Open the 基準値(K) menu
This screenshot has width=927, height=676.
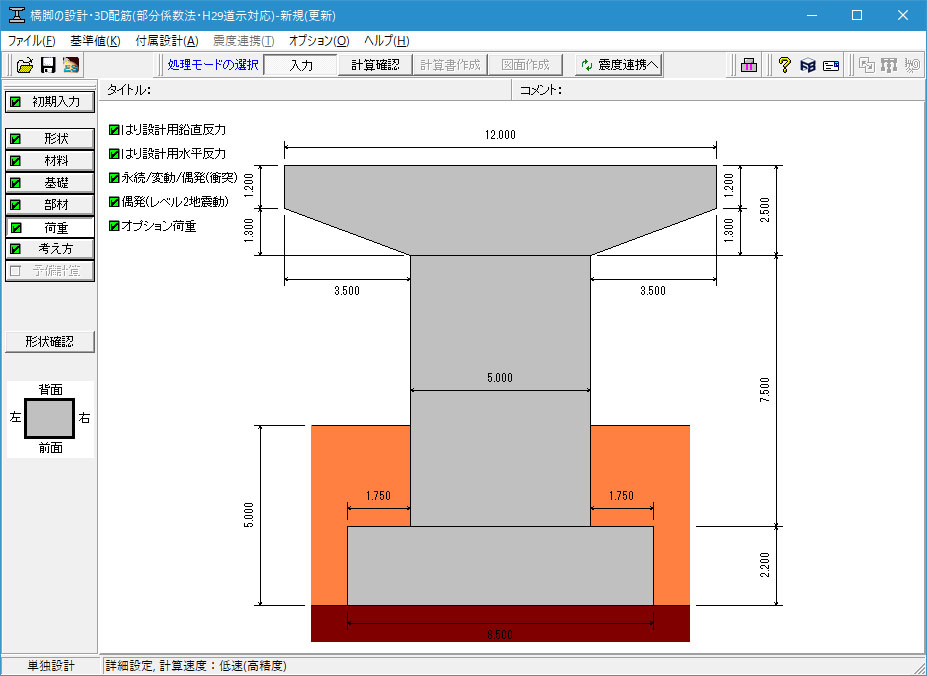coord(95,41)
